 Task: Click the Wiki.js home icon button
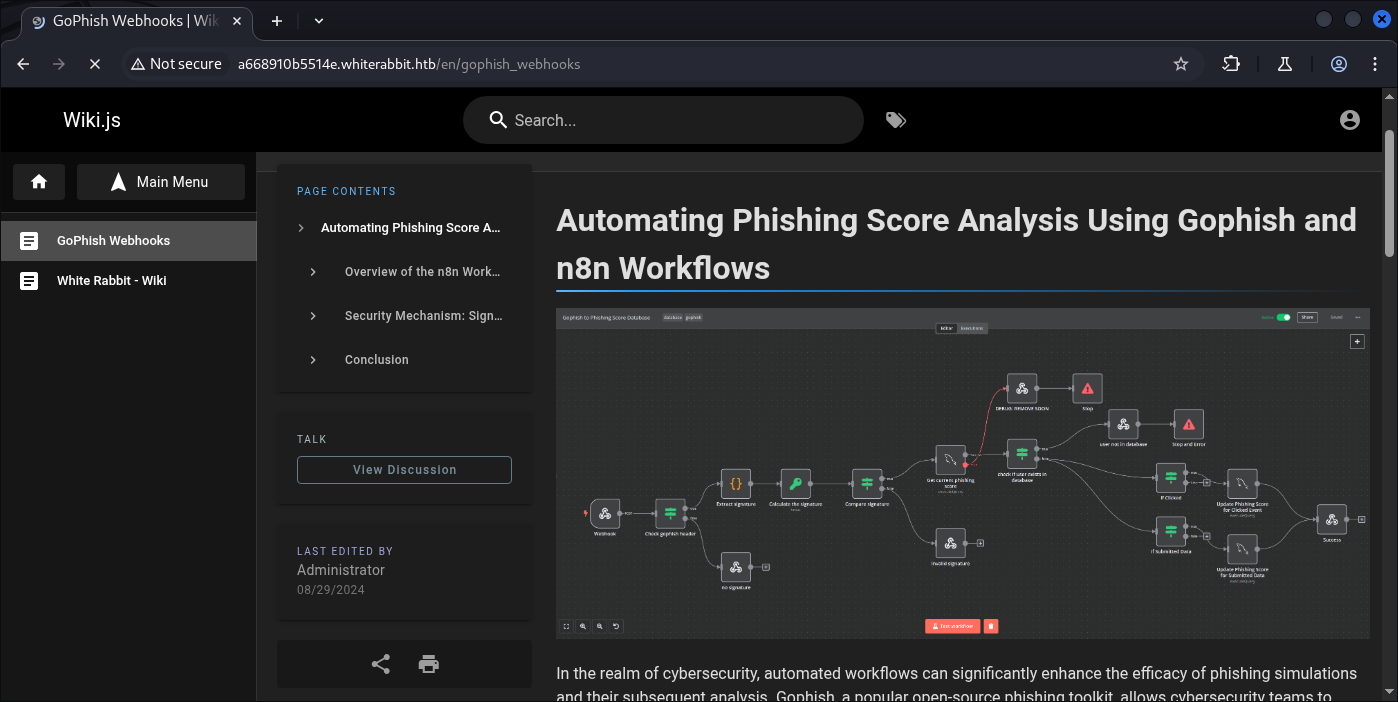(x=39, y=182)
